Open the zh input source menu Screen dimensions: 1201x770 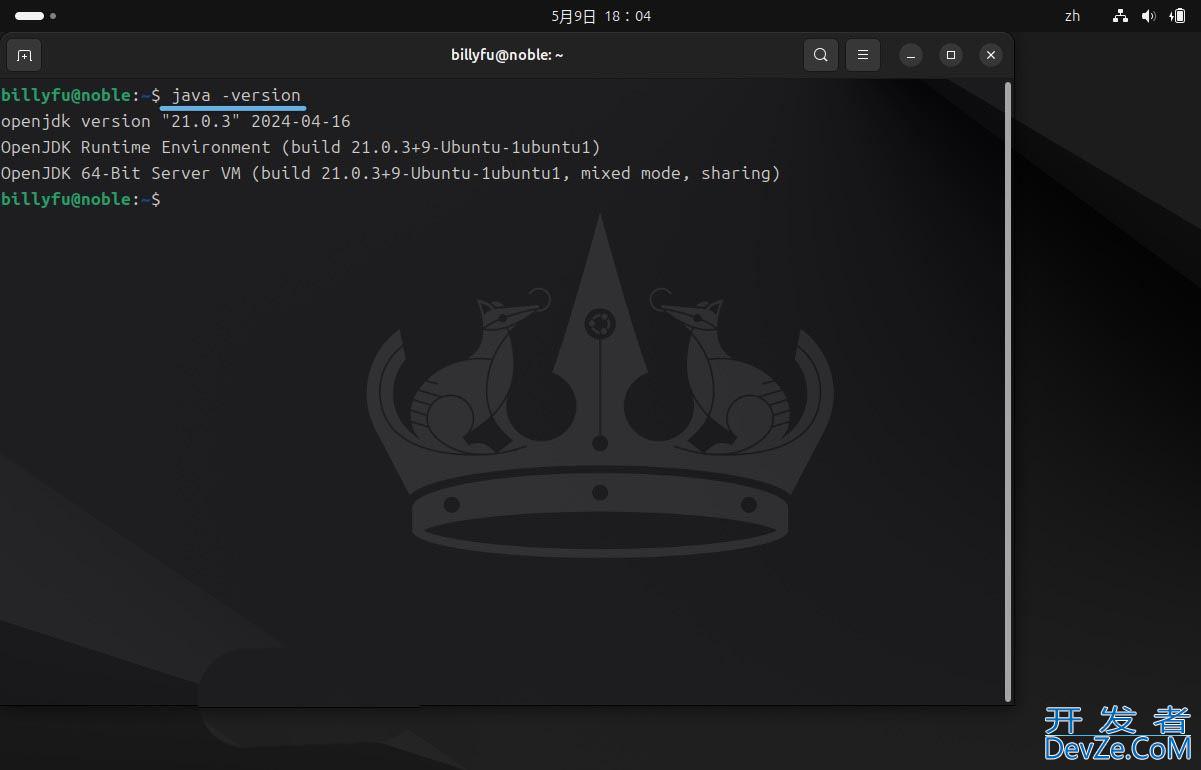tap(1072, 16)
